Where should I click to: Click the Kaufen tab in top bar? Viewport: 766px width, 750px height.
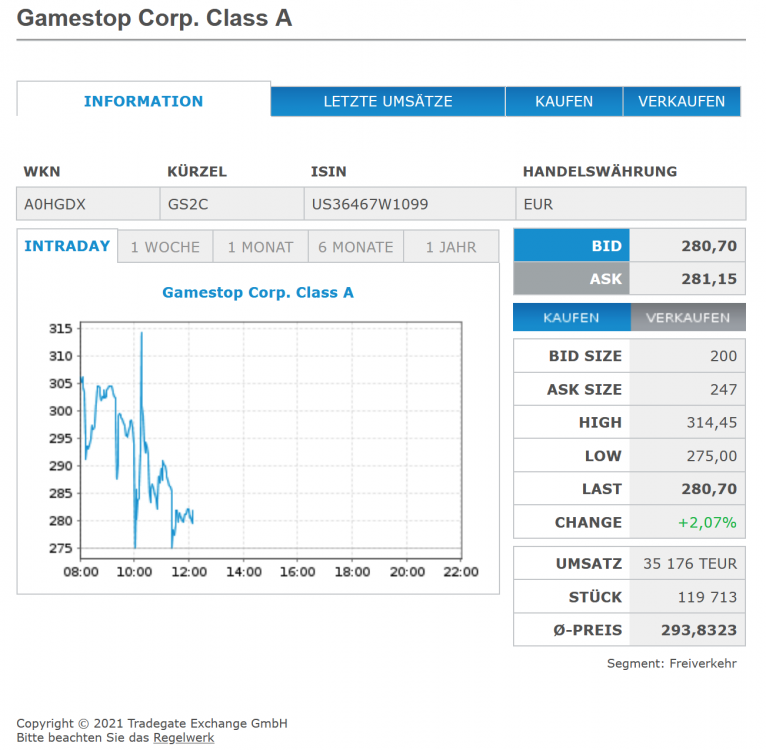564,102
